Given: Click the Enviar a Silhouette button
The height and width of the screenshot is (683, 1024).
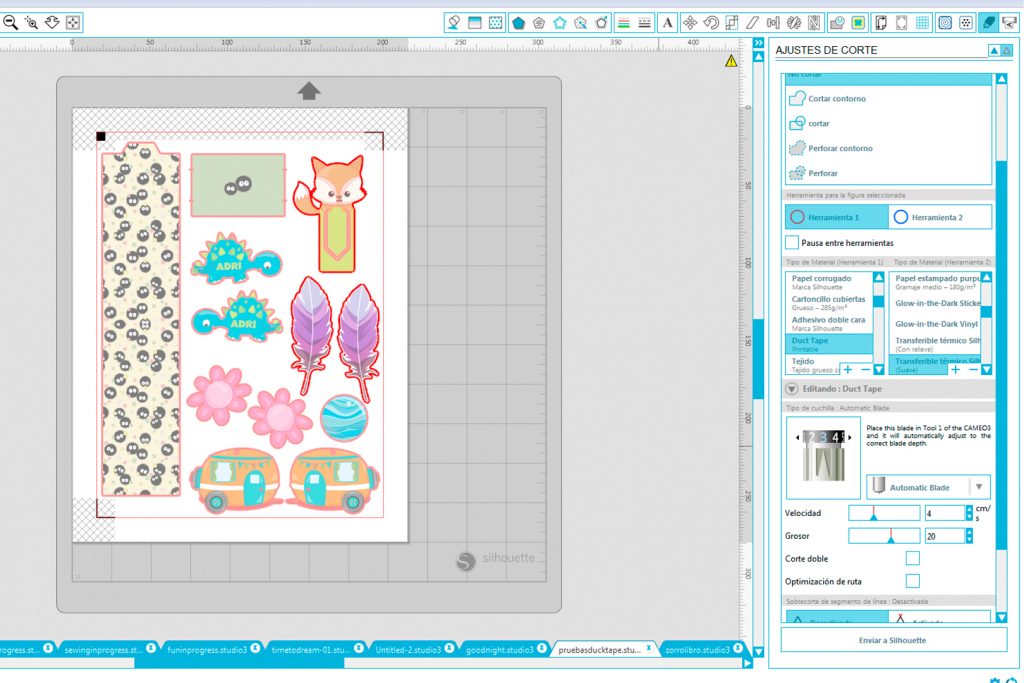Looking at the screenshot, I should click(x=893, y=640).
